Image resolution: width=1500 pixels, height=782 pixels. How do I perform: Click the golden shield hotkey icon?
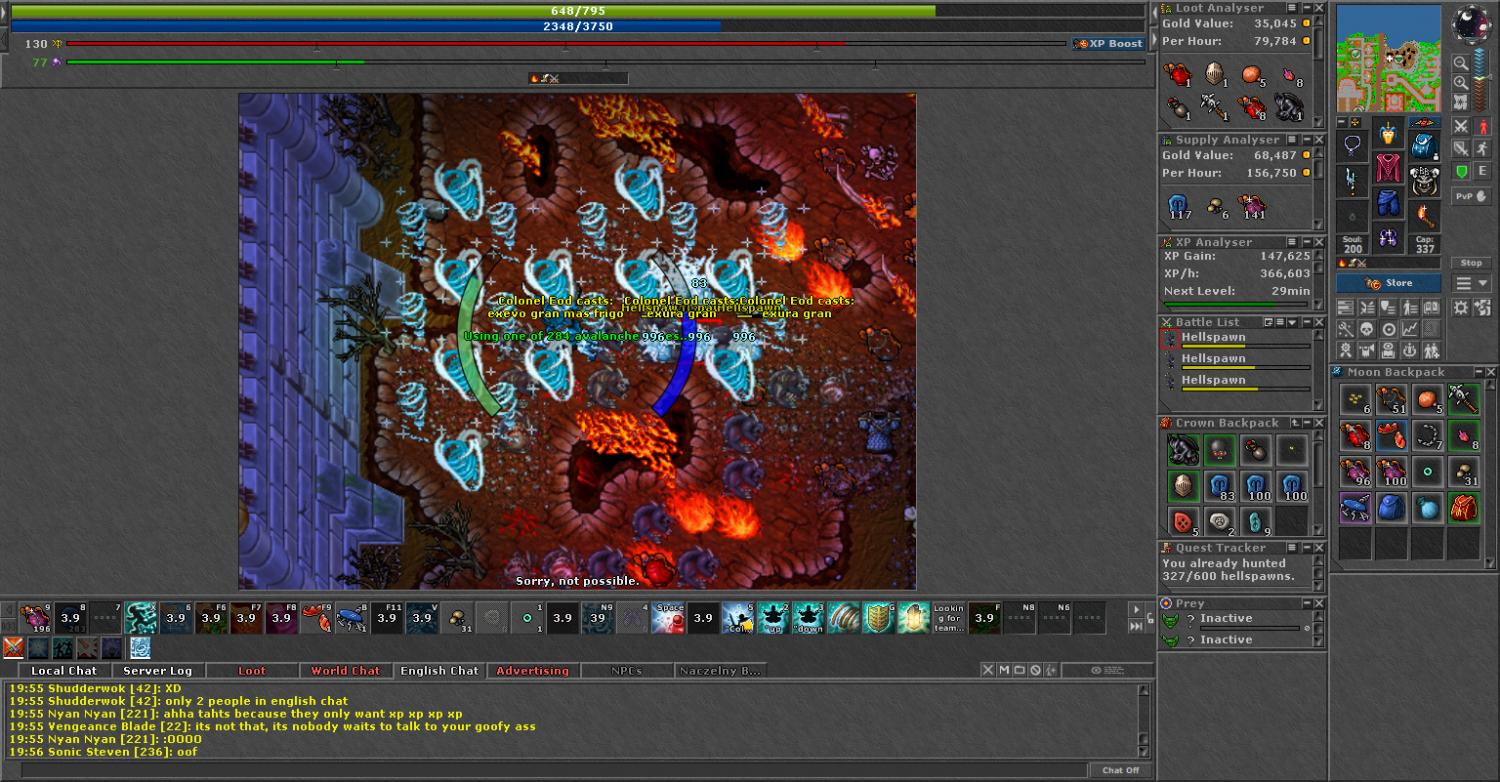click(879, 618)
